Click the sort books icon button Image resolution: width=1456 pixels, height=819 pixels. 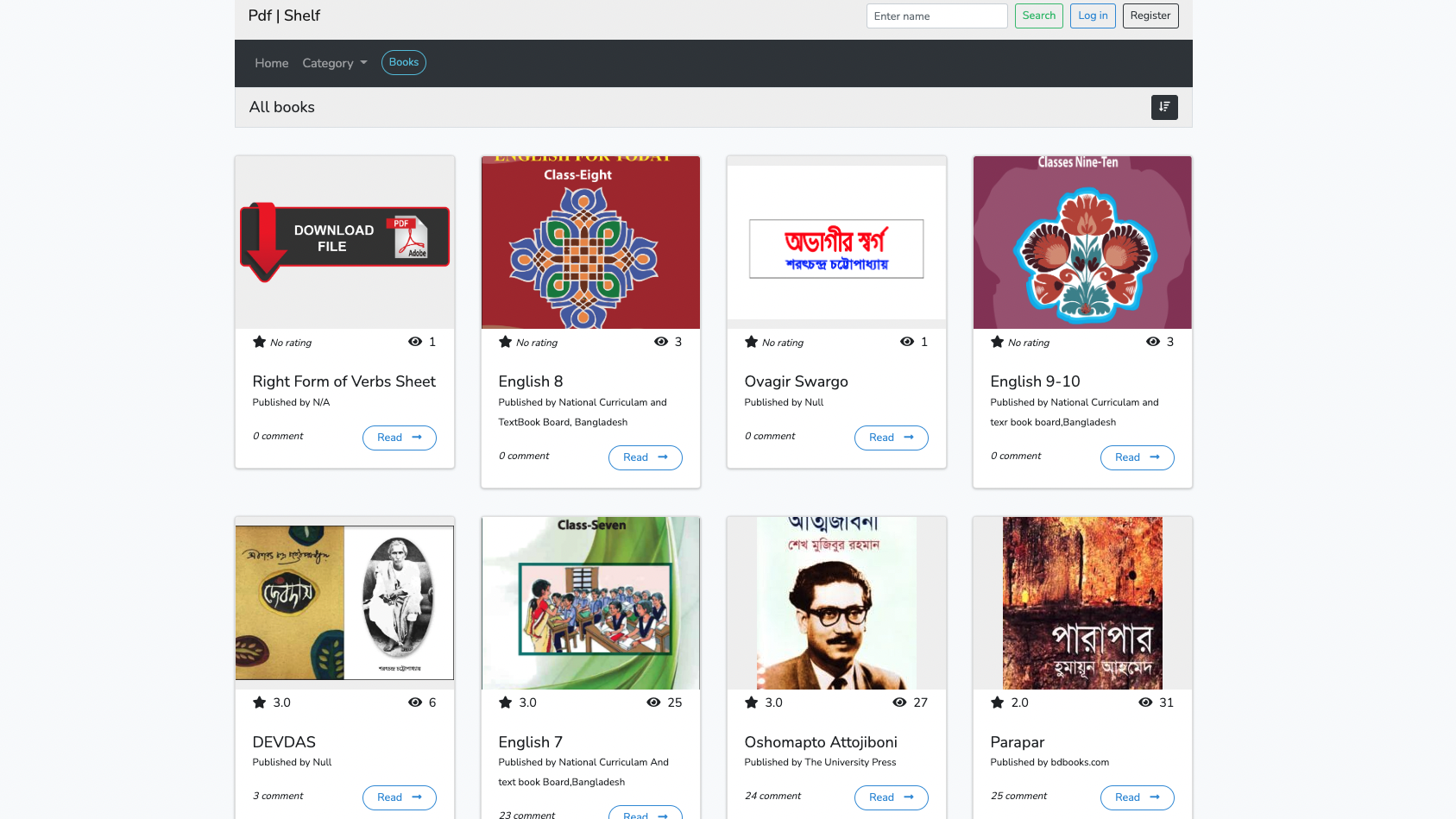(1164, 107)
